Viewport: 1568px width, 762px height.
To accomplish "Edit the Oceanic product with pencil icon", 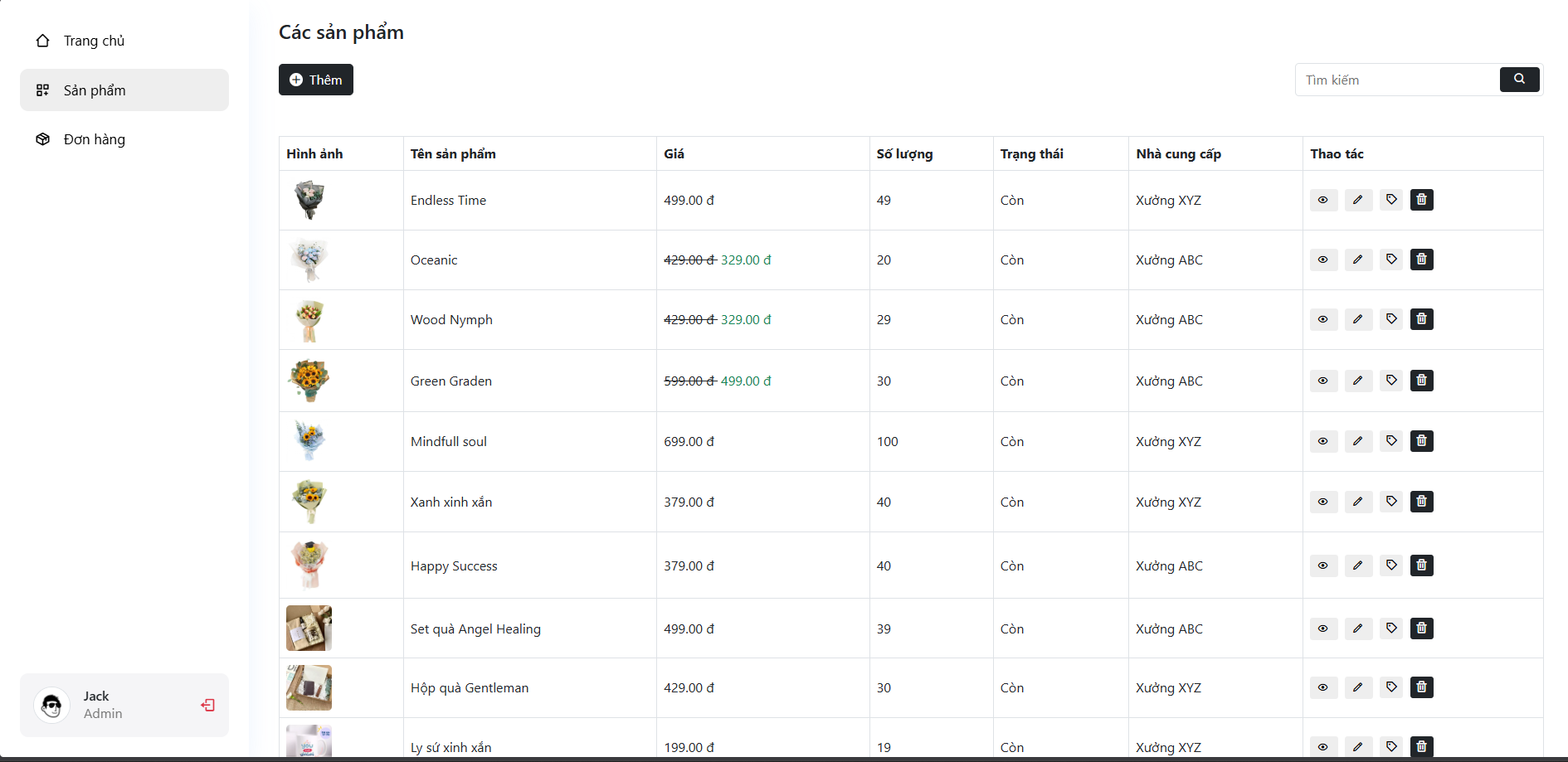I will 1357,260.
